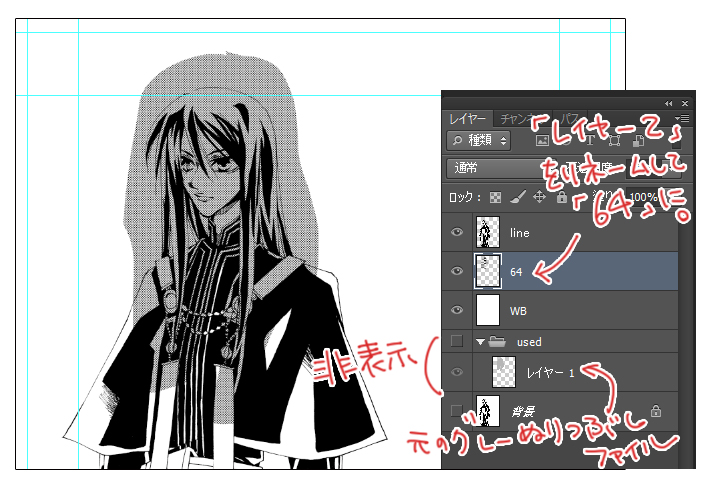Select the レイヤー 1 thumbnail
The height and width of the screenshot is (492, 718).
(x=504, y=372)
